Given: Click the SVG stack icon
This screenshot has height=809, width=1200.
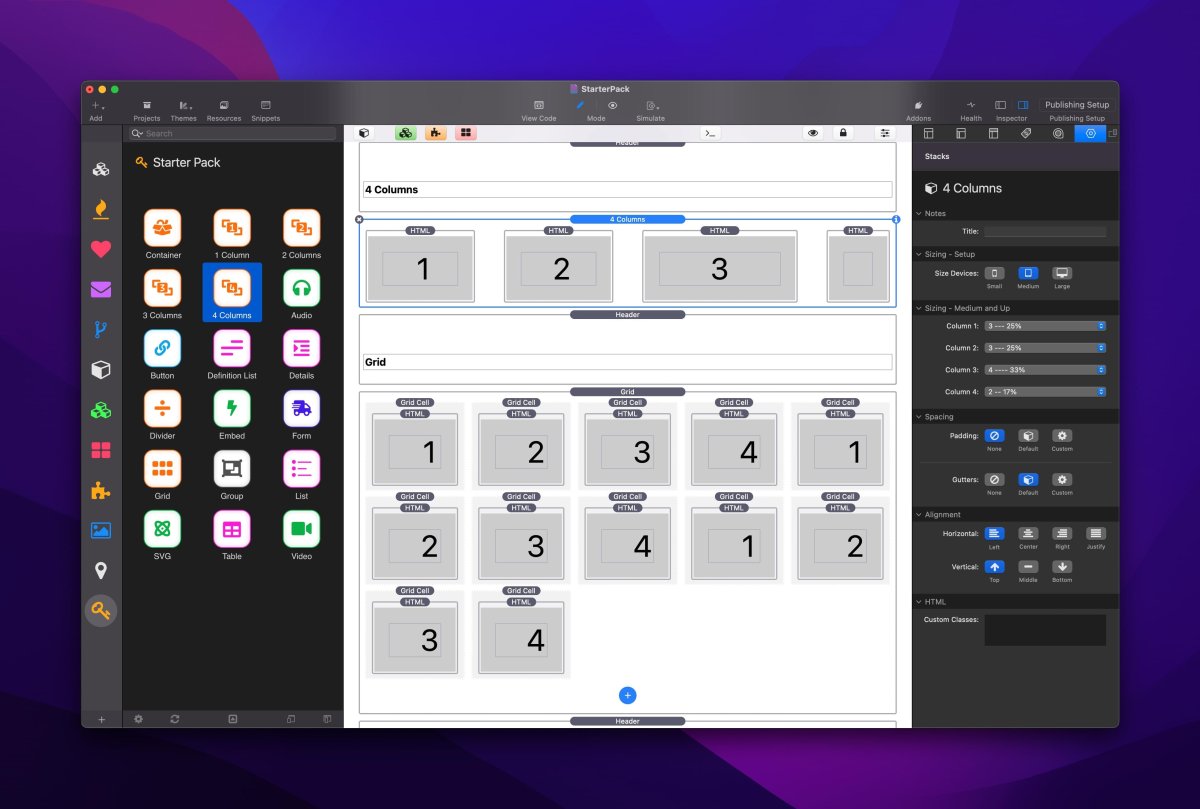Looking at the screenshot, I should [x=162, y=528].
